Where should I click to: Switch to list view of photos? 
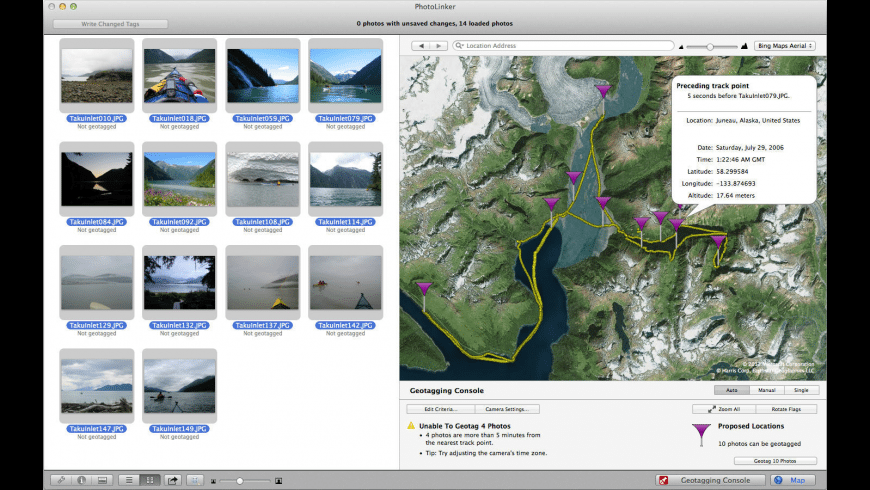pos(129,480)
